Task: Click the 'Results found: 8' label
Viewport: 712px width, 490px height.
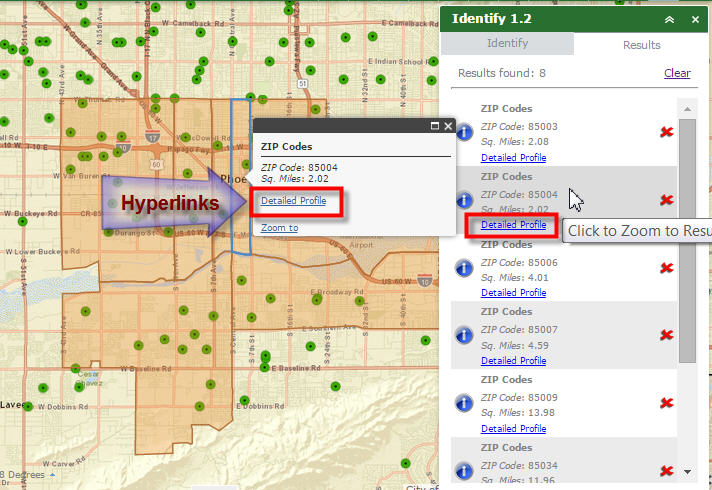Action: 502,73
